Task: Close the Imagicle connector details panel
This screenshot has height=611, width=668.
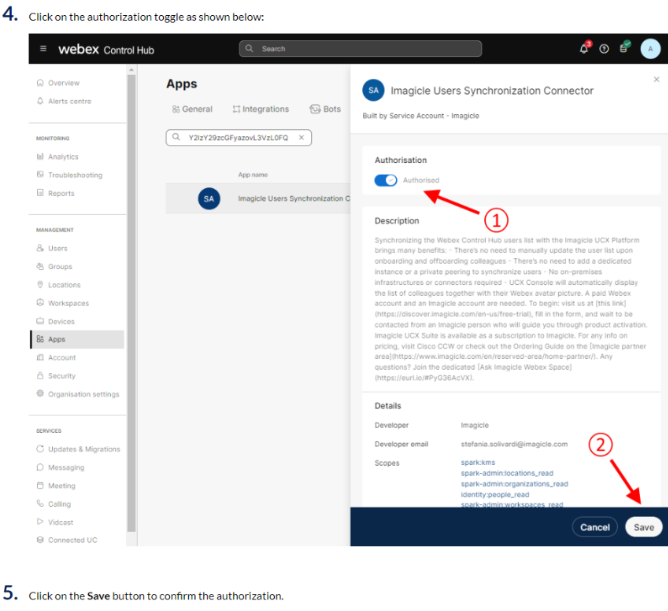Action: (656, 79)
